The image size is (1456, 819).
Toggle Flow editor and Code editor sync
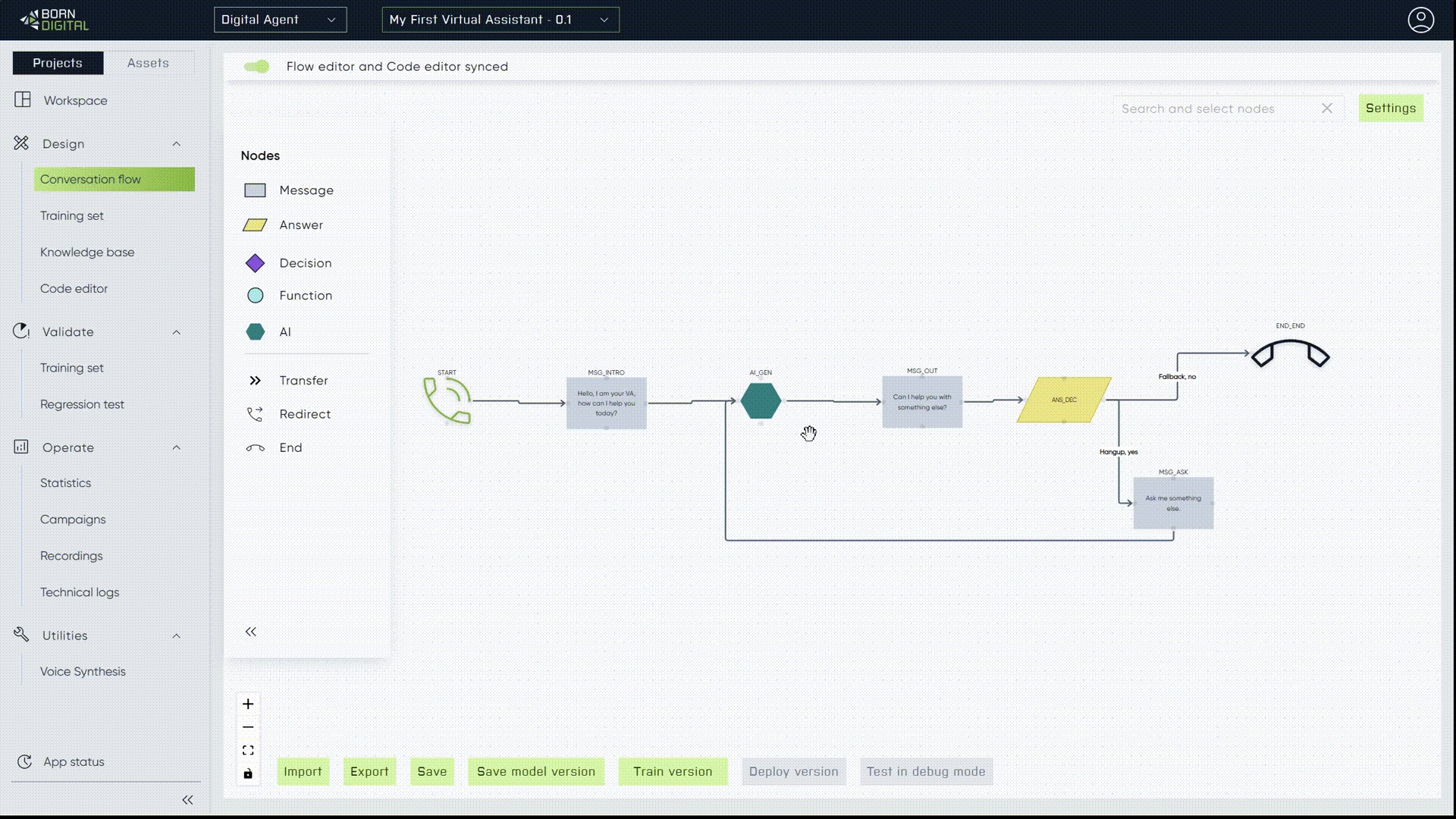pos(257,67)
